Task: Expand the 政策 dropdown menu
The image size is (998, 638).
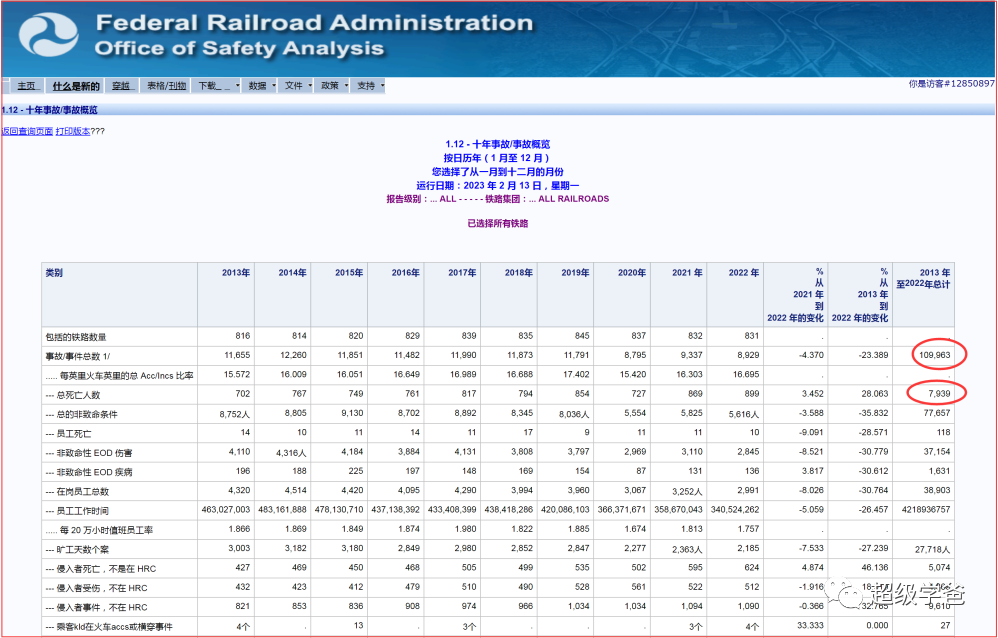Action: pyautogui.click(x=332, y=85)
